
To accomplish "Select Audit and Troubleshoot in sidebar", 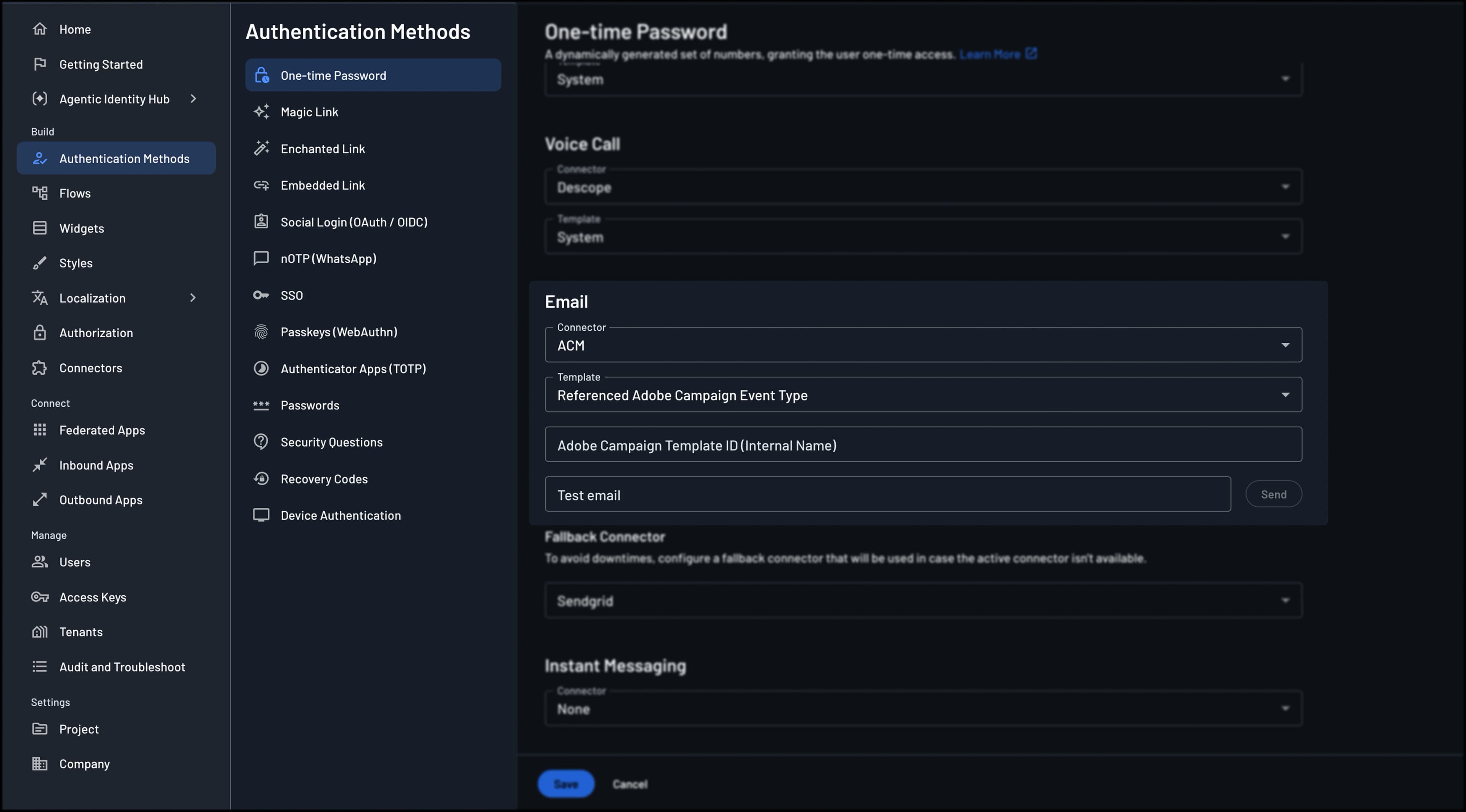I will [39, 667].
